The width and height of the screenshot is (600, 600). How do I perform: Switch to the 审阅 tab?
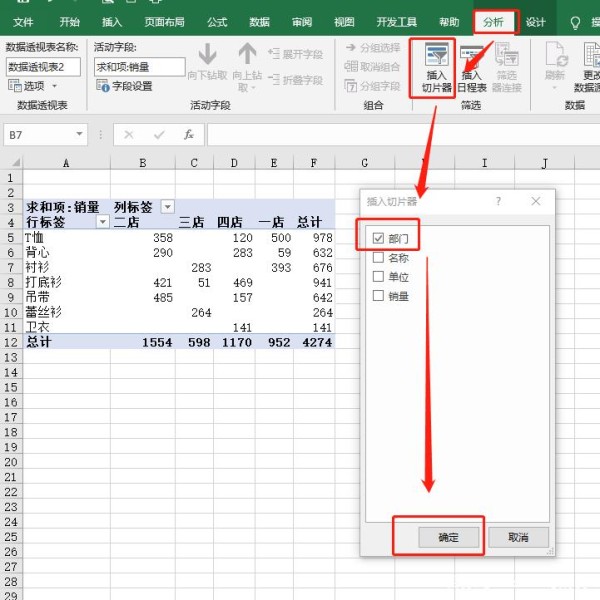click(x=302, y=22)
